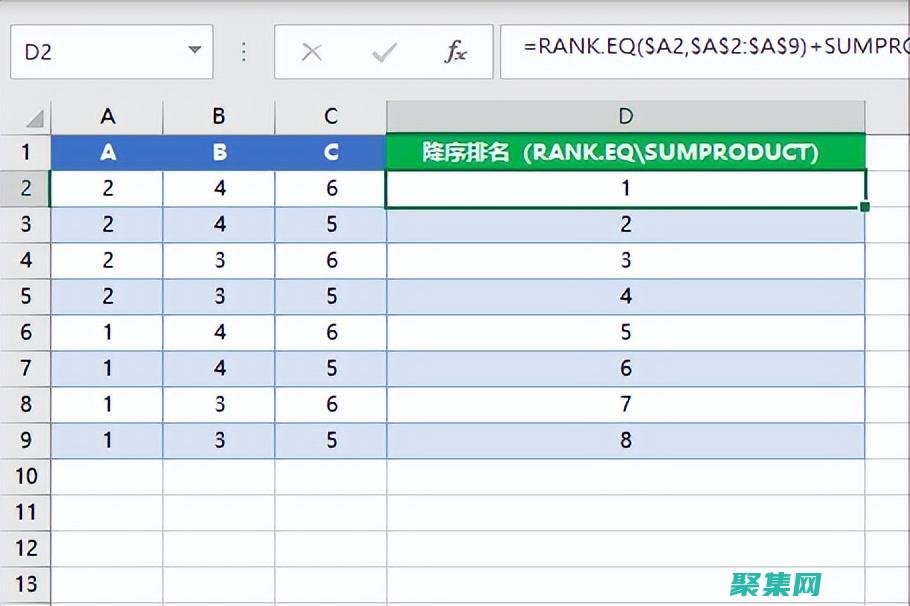Viewport: 910px width, 606px height.
Task: Click the confirm checkmark icon in formula bar
Action: tap(384, 49)
